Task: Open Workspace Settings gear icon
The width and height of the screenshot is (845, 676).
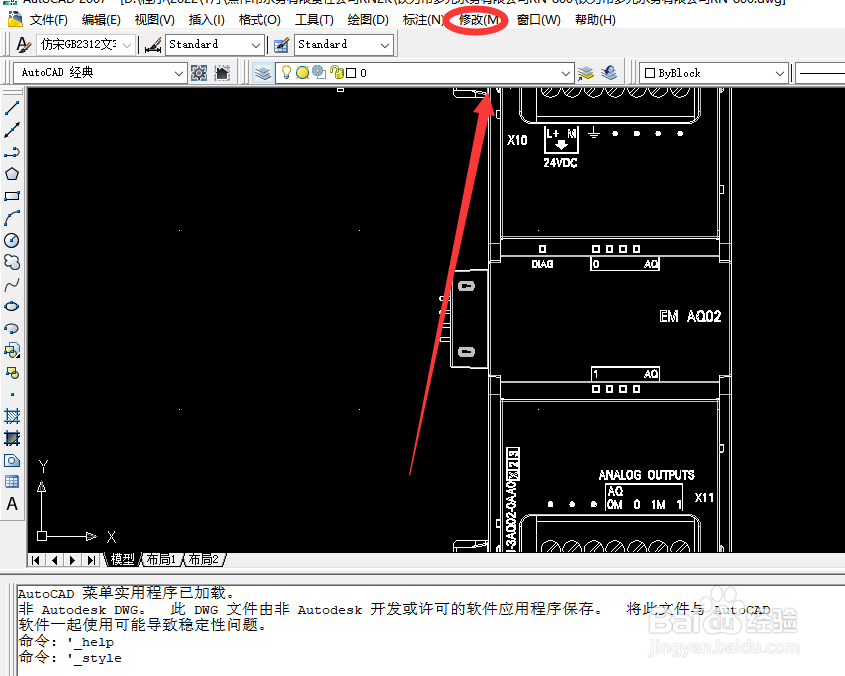Action: (199, 73)
